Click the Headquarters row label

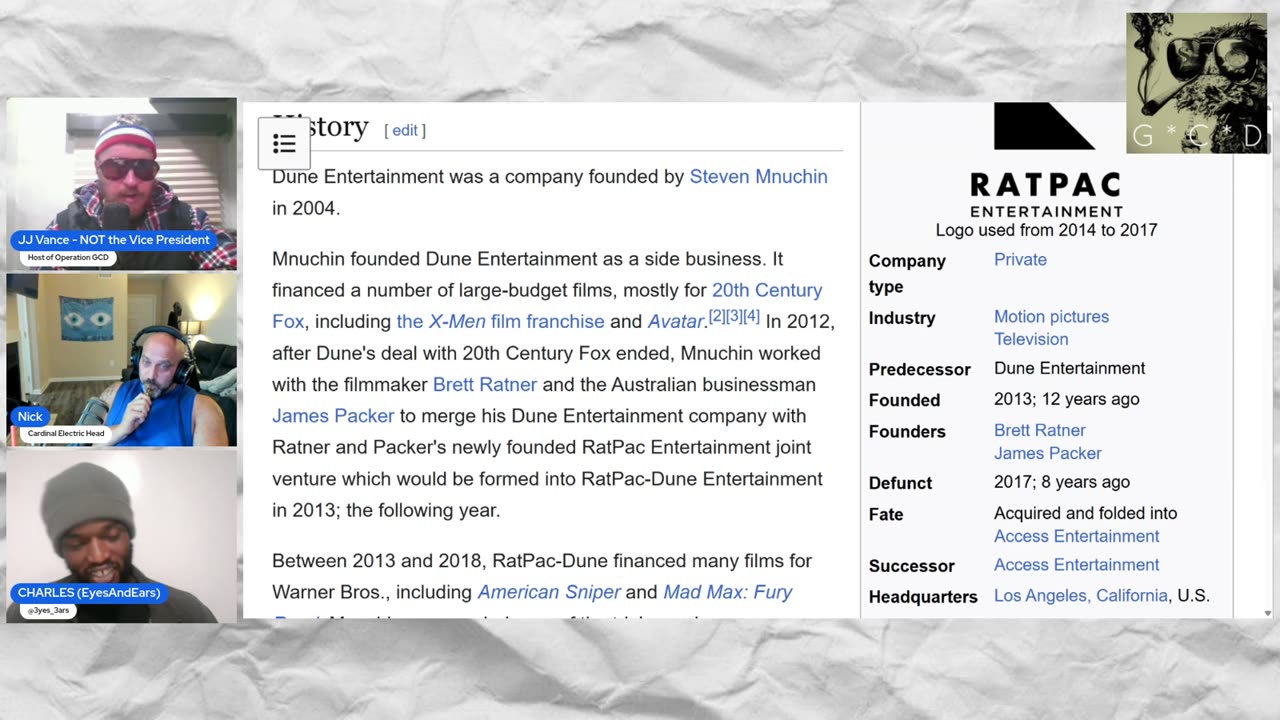[x=923, y=597]
